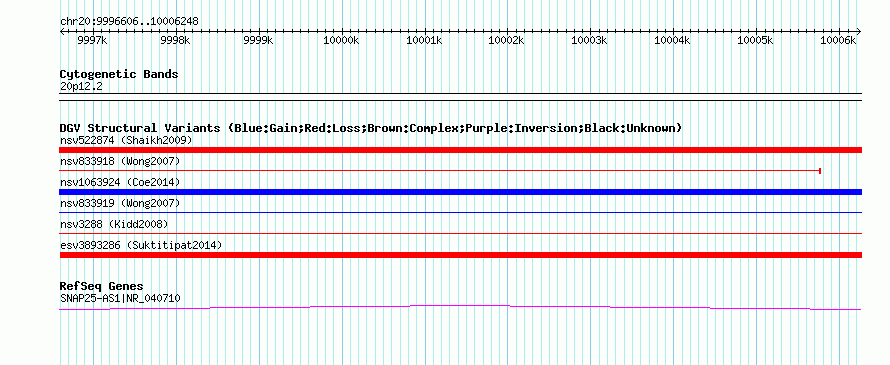Click the 10001k ruler tick label
890x365 pixels.
point(424,41)
